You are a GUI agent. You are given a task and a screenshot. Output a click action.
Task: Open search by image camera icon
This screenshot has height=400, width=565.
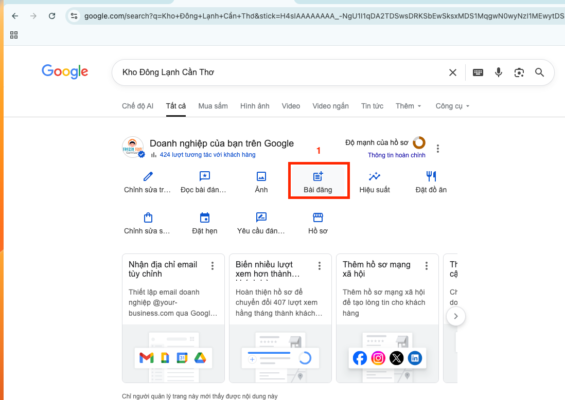pyautogui.click(x=519, y=72)
